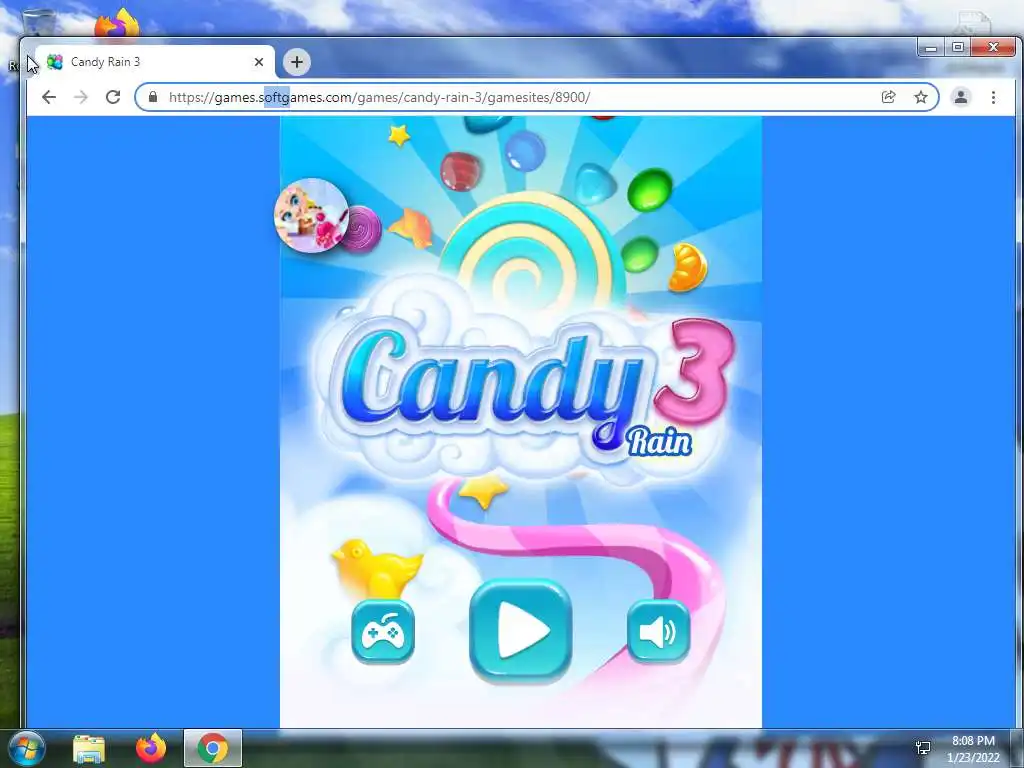The height and width of the screenshot is (768, 1024).
Task: Minimize the Chrome window
Action: 931,48
